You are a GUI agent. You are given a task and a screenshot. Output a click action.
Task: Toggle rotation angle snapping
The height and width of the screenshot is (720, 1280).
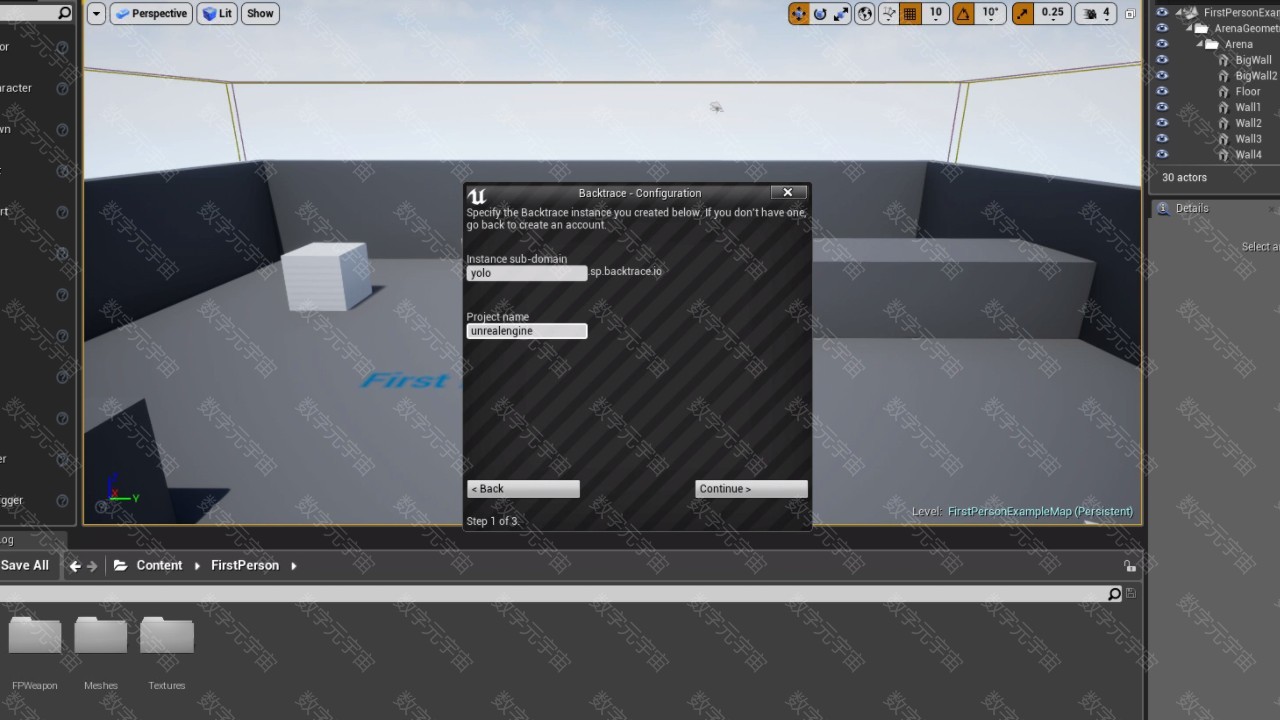coord(963,13)
